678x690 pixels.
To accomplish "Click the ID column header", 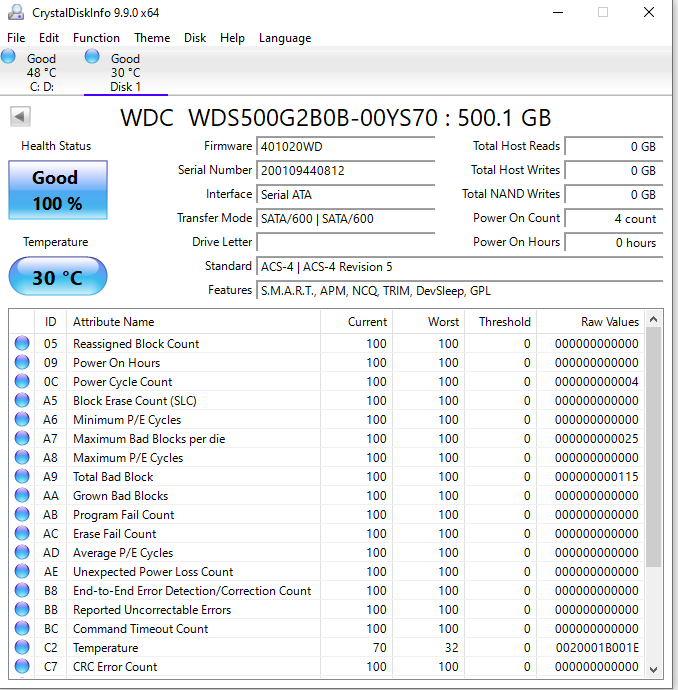I will (x=51, y=322).
